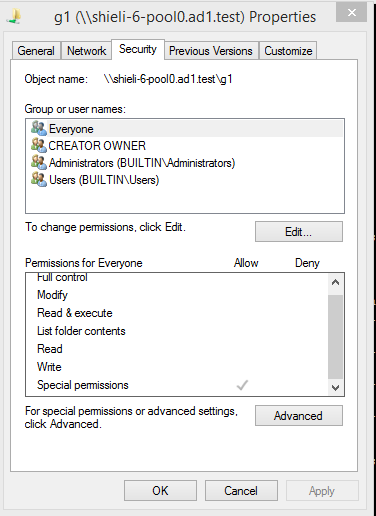The width and height of the screenshot is (376, 516).
Task: Click the Users group icon
Action: point(39,179)
